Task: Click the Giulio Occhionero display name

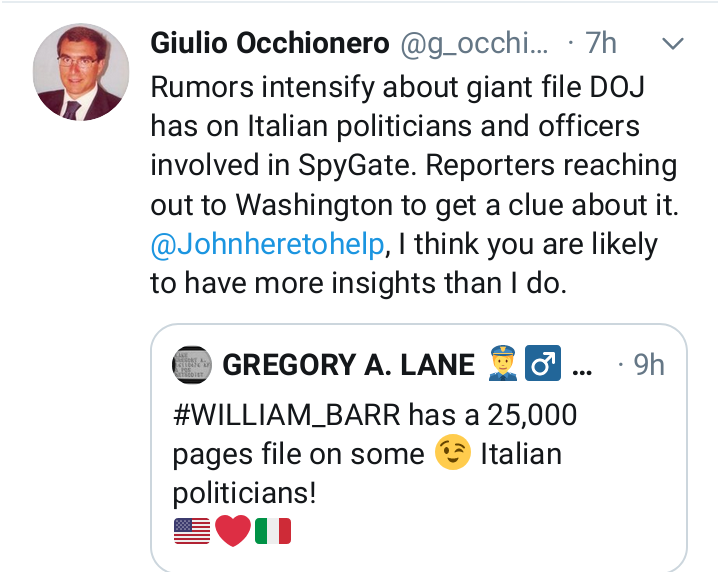Action: 270,43
